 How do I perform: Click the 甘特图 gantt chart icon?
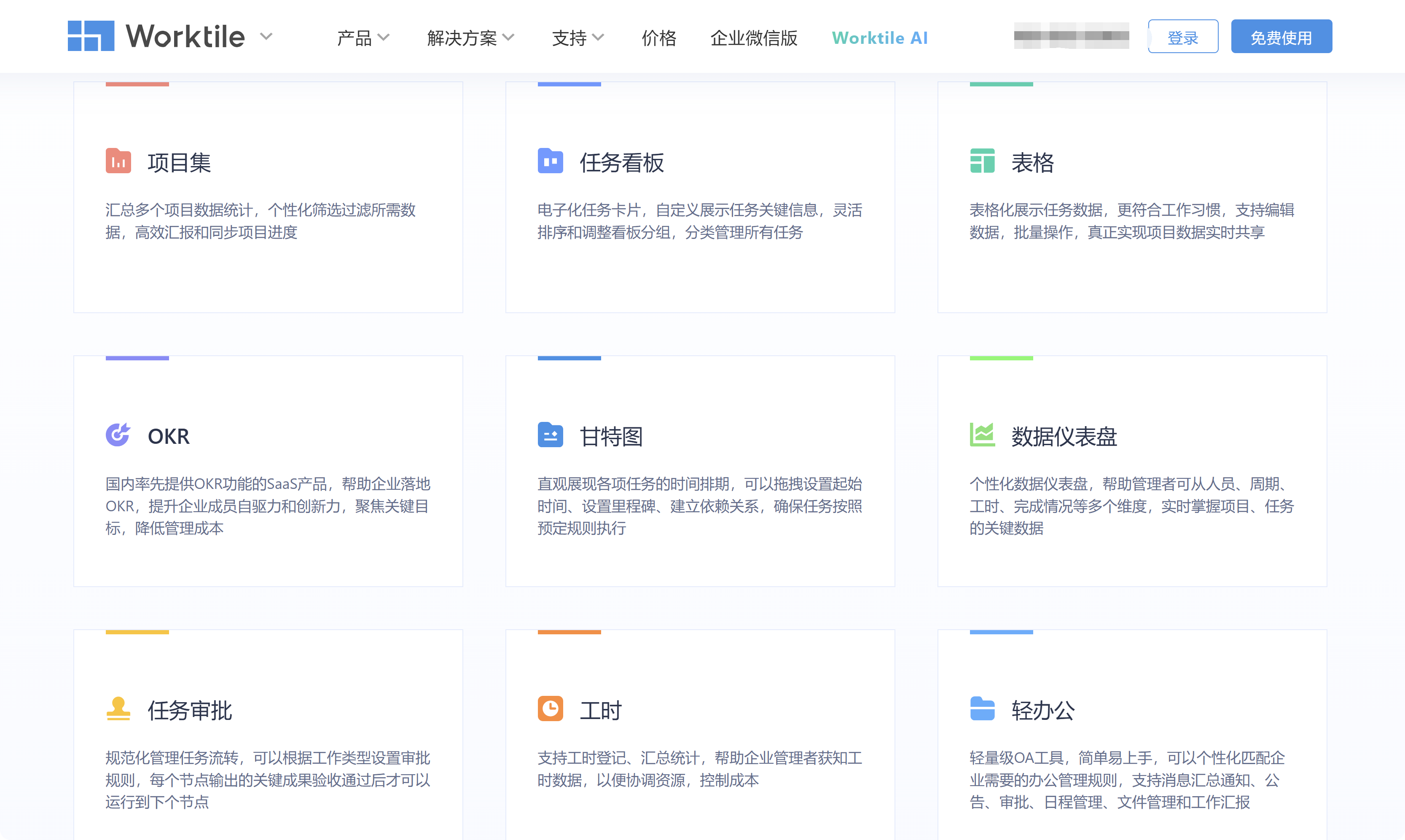click(550, 435)
